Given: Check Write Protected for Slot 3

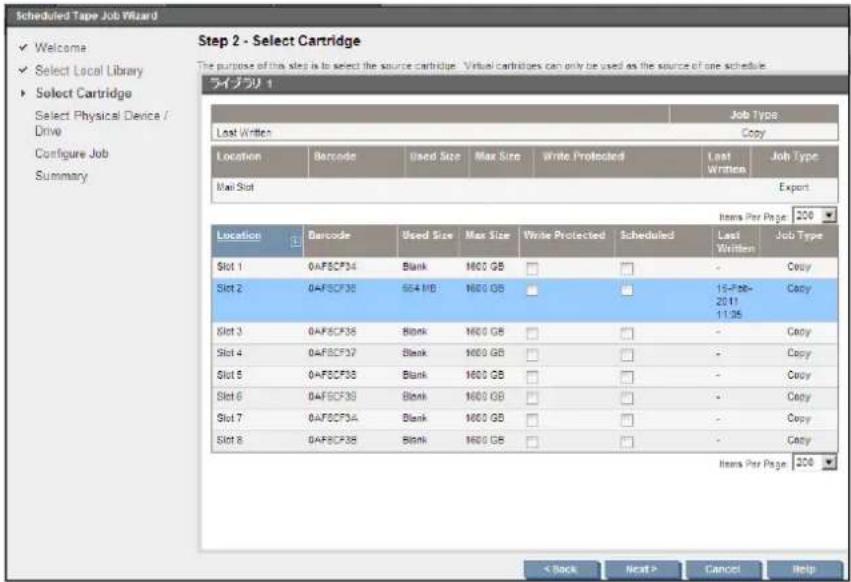Looking at the screenshot, I should [x=532, y=333].
